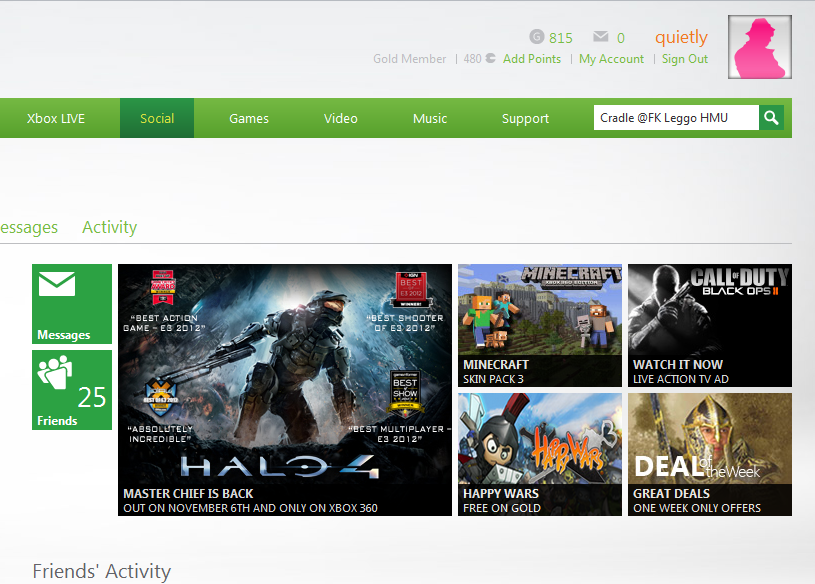
Task: Open the My Account link
Action: (x=611, y=59)
